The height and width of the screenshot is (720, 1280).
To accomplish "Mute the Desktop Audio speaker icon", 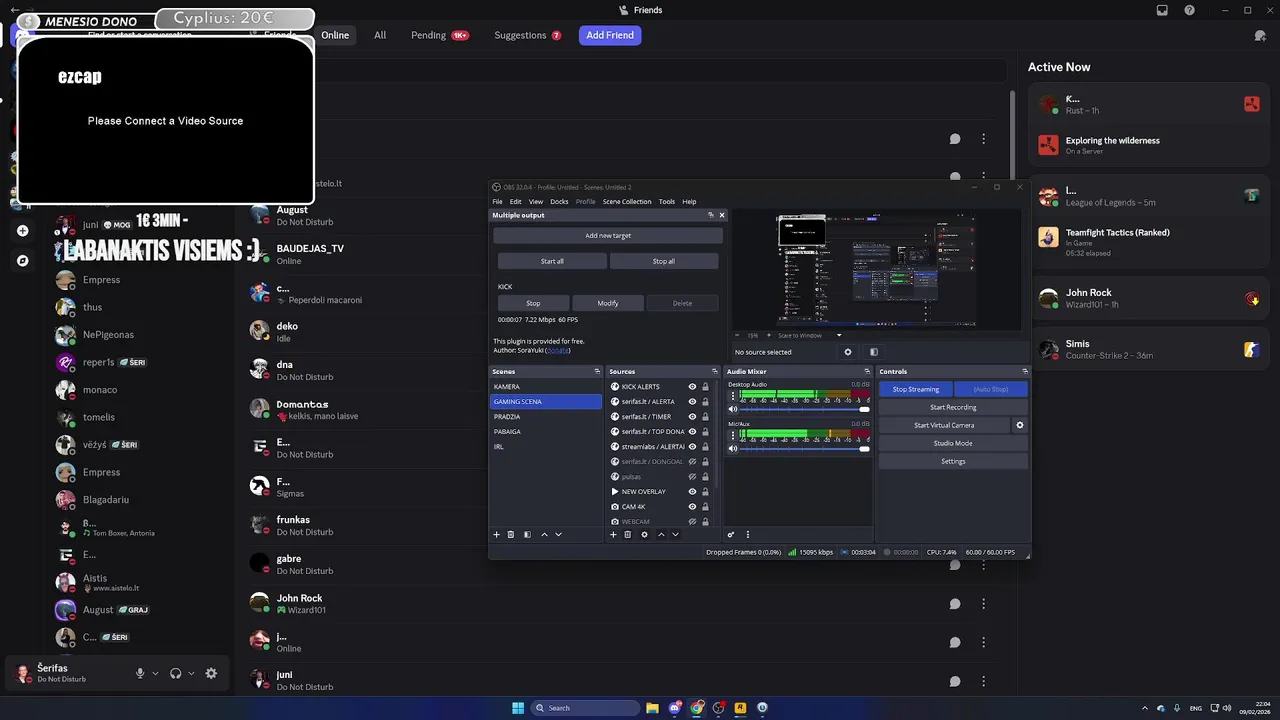I will point(733,409).
